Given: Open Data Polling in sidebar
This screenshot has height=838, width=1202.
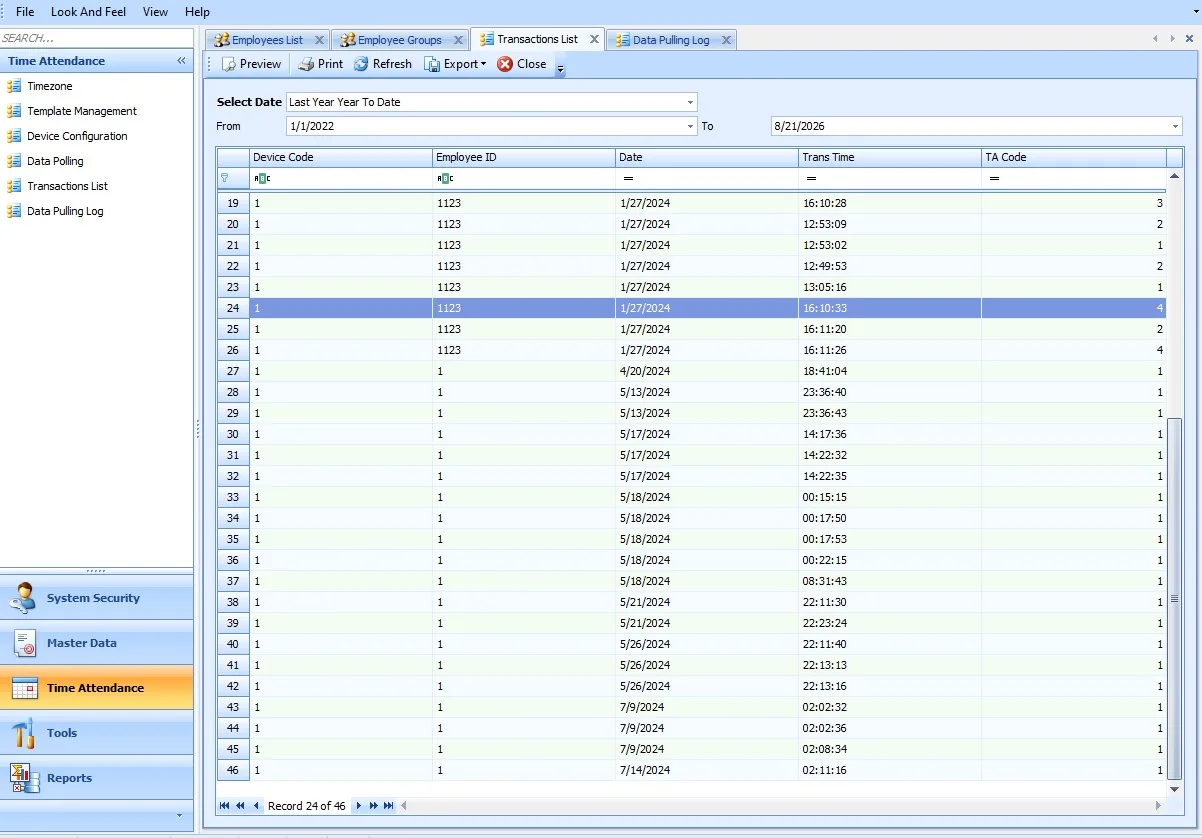Looking at the screenshot, I should pos(55,161).
